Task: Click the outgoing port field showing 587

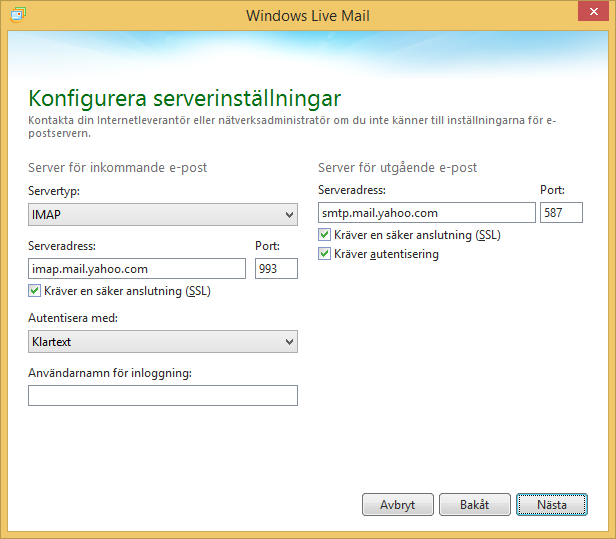Action: [561, 213]
